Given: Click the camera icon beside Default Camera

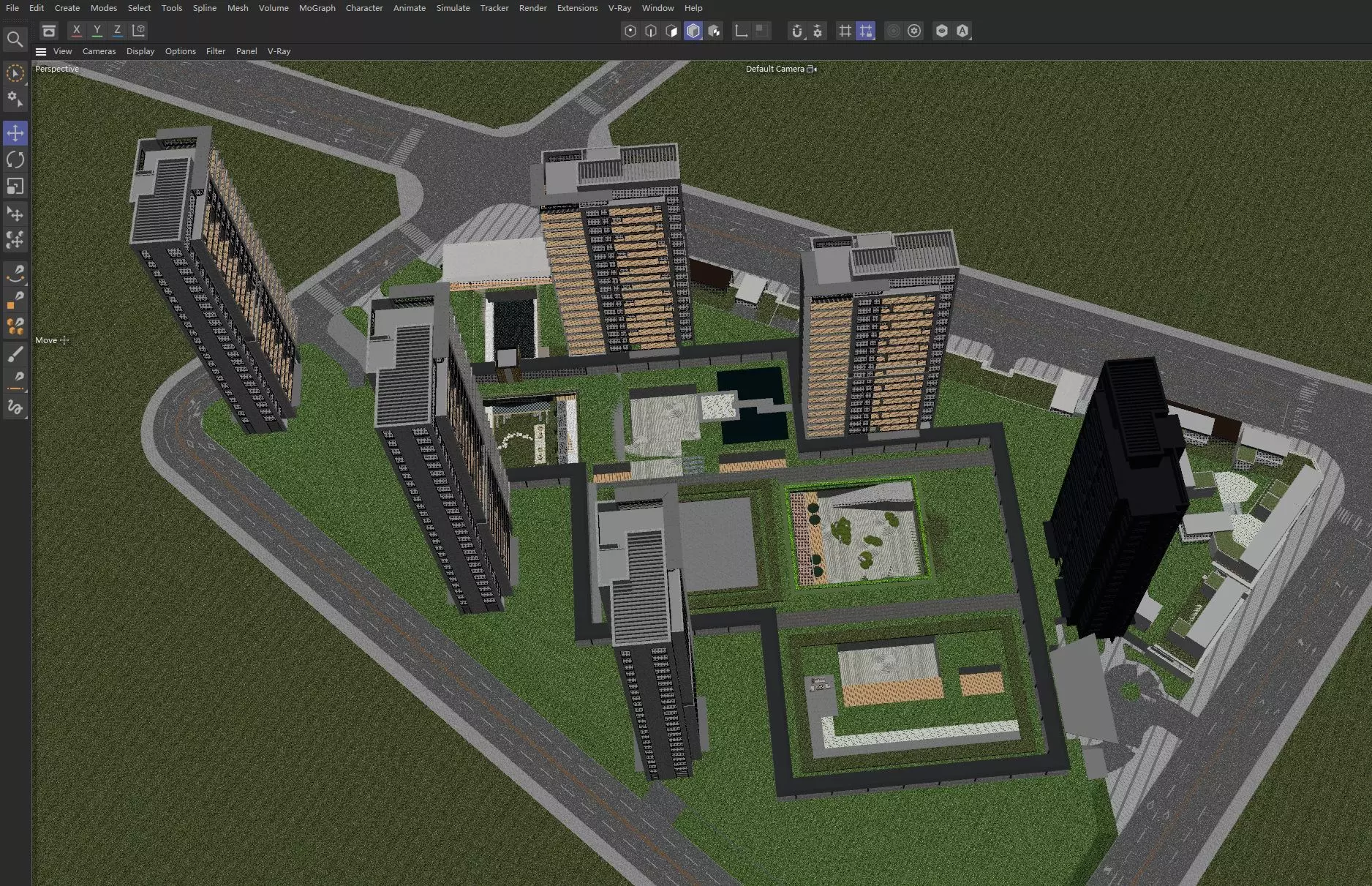Looking at the screenshot, I should click(811, 69).
